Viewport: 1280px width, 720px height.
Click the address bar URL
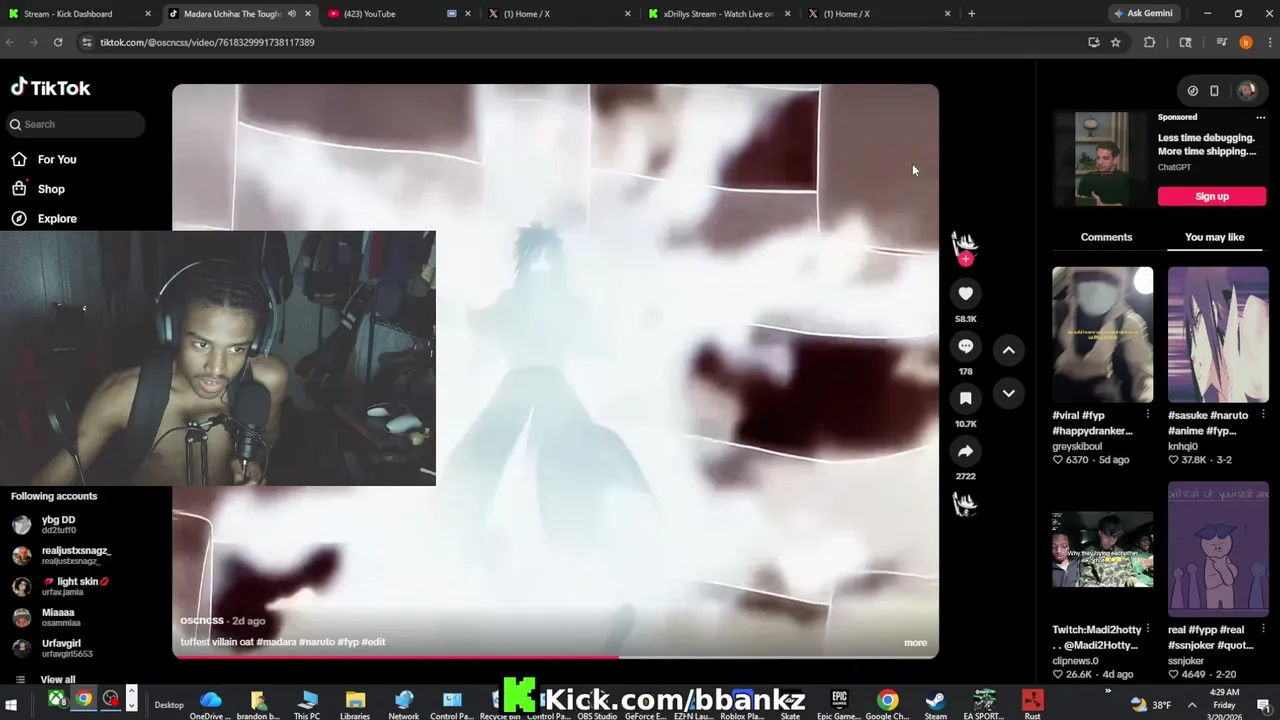point(207,42)
